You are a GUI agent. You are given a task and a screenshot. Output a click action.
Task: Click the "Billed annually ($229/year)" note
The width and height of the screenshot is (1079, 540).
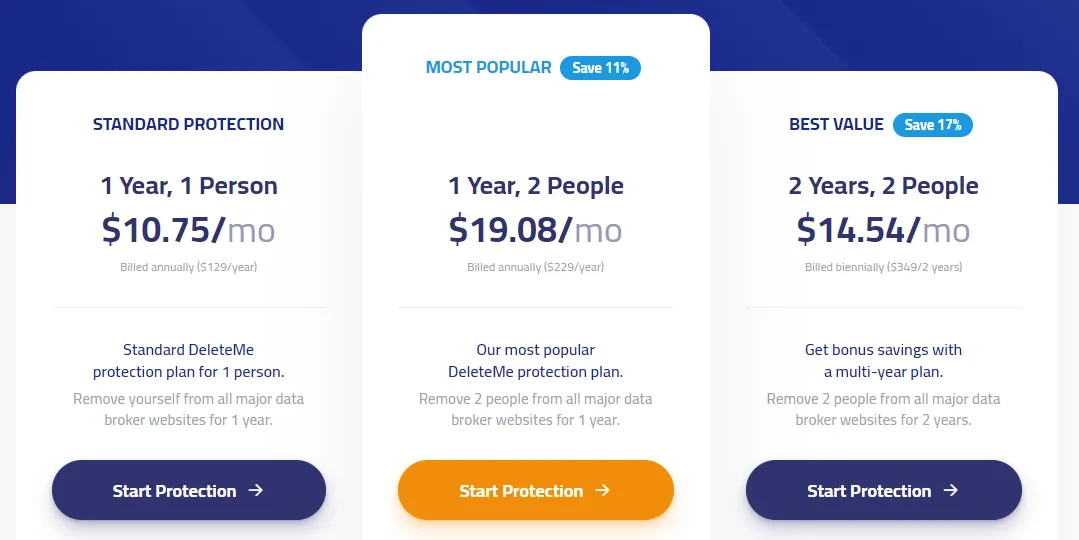535,268
